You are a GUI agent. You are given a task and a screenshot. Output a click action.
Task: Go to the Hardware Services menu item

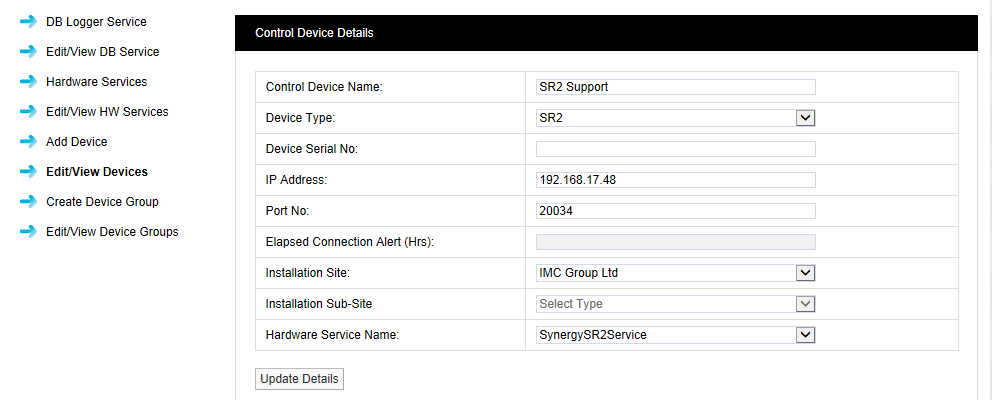tap(96, 82)
